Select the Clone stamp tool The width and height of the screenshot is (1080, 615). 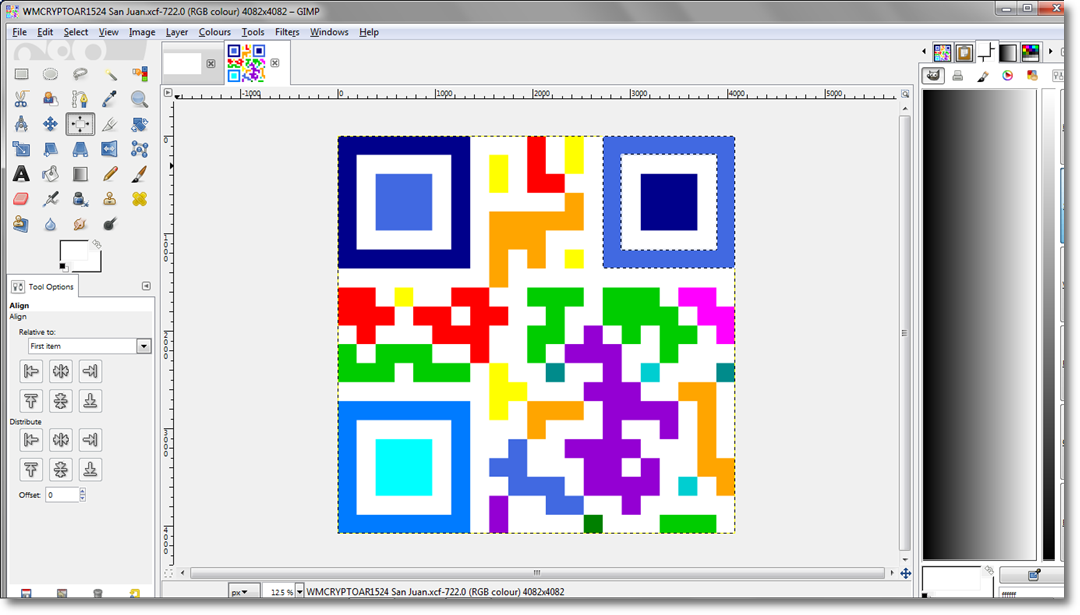(110, 199)
